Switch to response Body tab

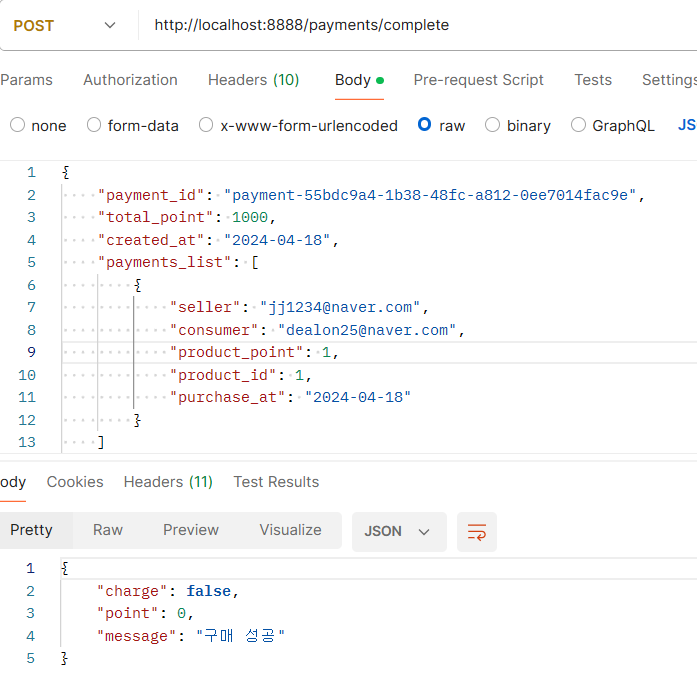tap(13, 482)
